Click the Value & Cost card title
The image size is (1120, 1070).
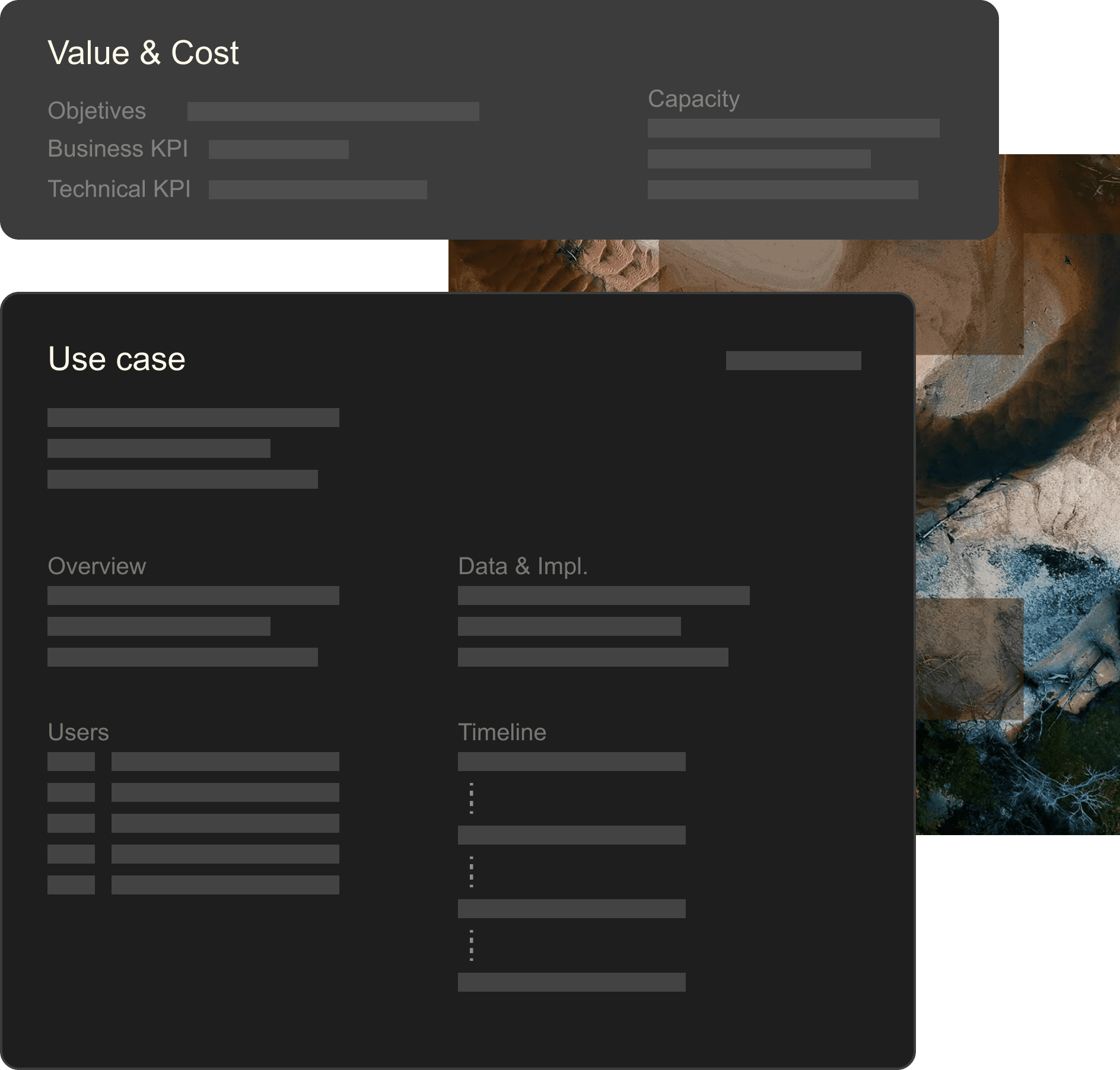(x=143, y=53)
